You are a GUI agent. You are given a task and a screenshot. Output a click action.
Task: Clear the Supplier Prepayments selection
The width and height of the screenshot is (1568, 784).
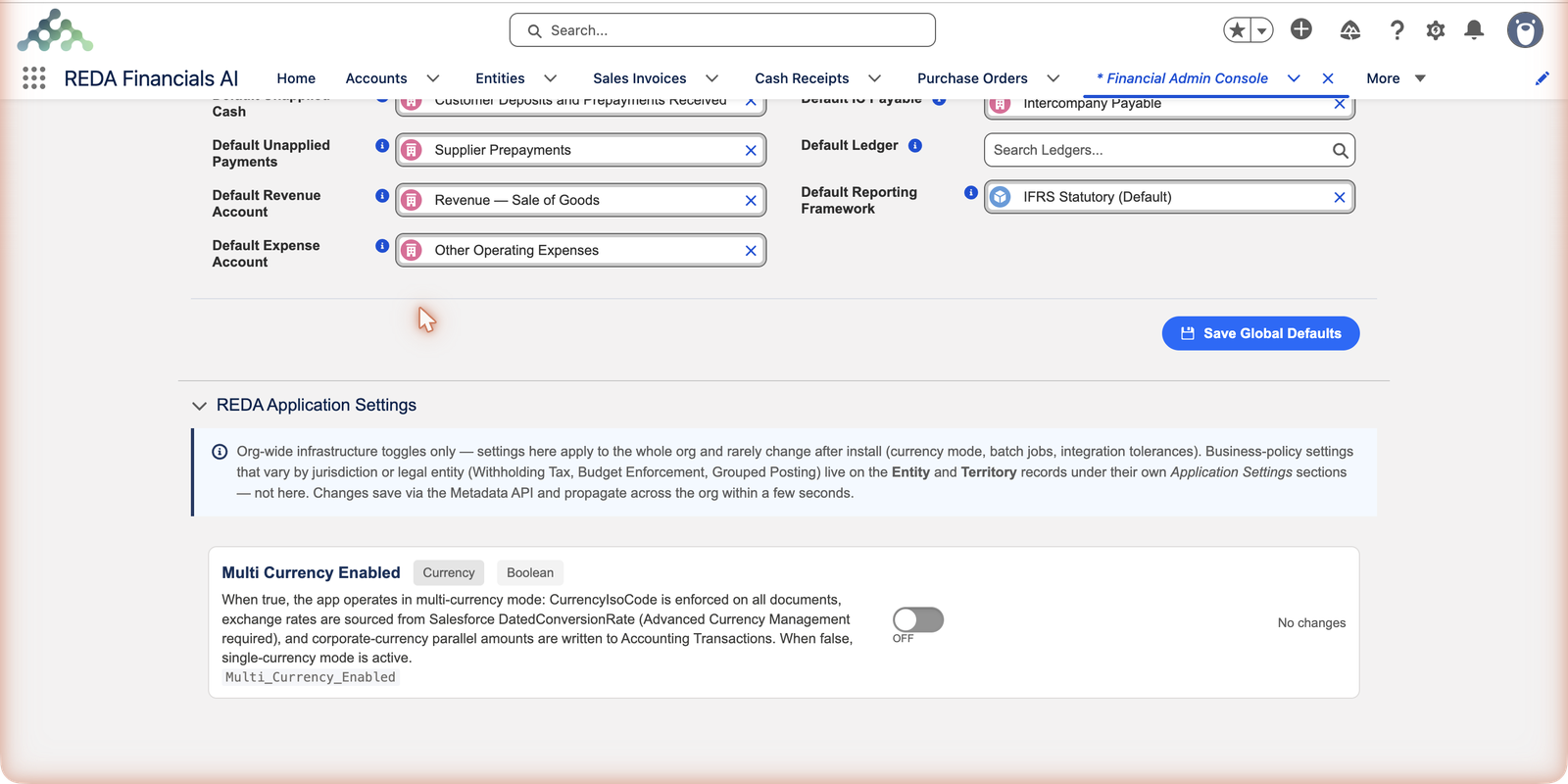[x=751, y=150]
